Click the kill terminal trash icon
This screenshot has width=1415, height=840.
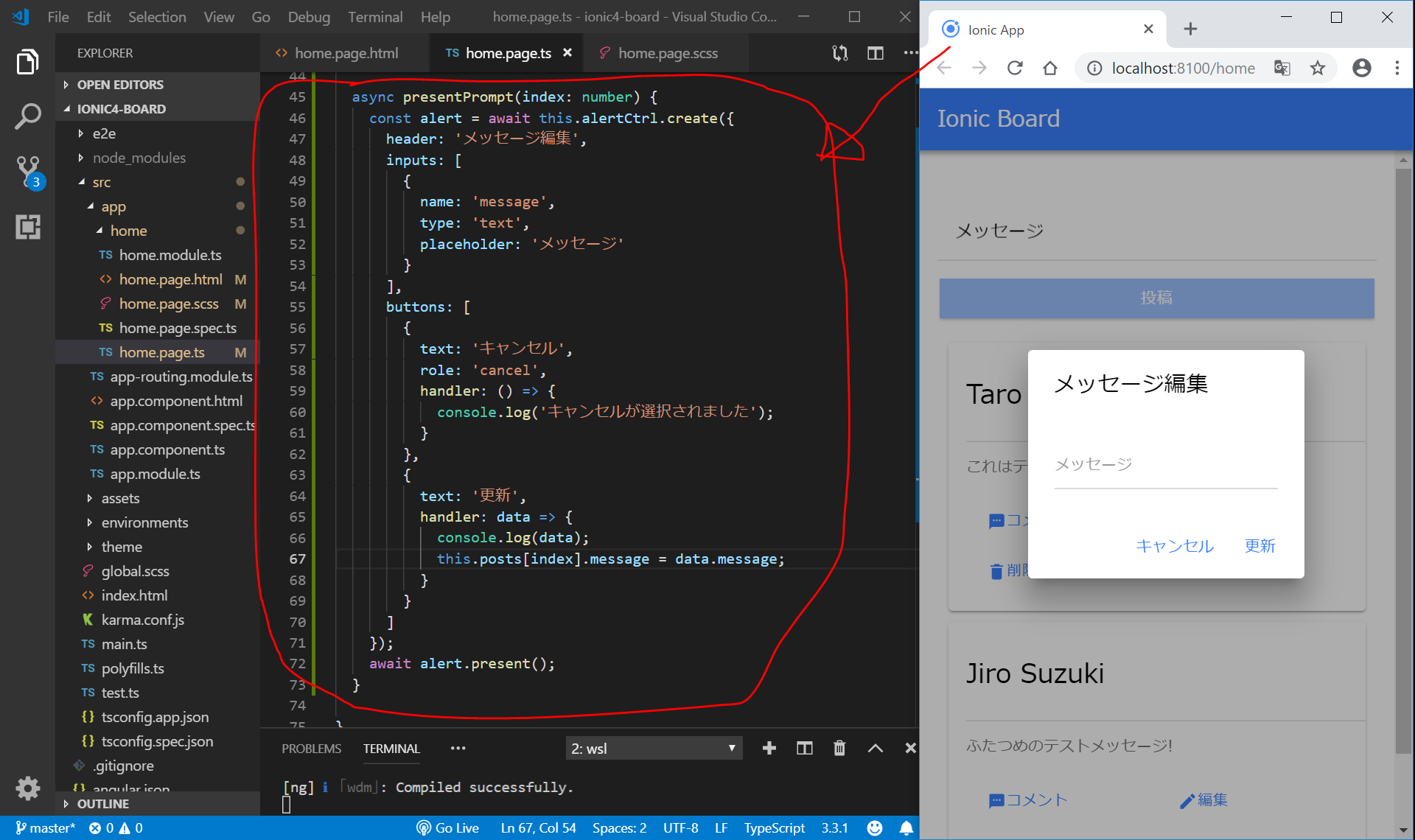839,749
